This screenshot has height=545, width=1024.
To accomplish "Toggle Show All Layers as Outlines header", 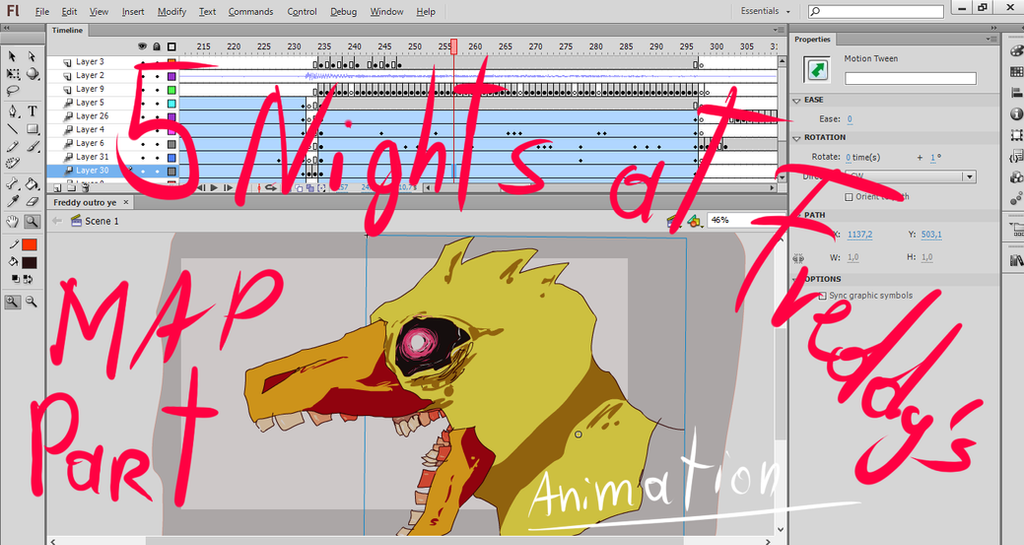I will tap(171, 46).
